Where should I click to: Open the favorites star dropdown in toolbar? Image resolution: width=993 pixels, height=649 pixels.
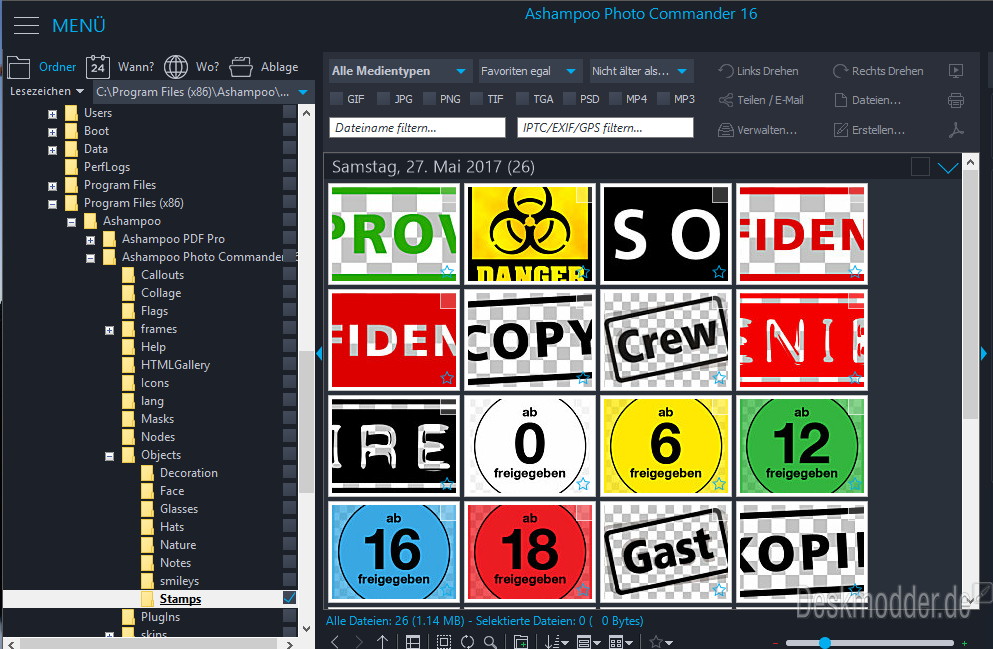click(661, 641)
